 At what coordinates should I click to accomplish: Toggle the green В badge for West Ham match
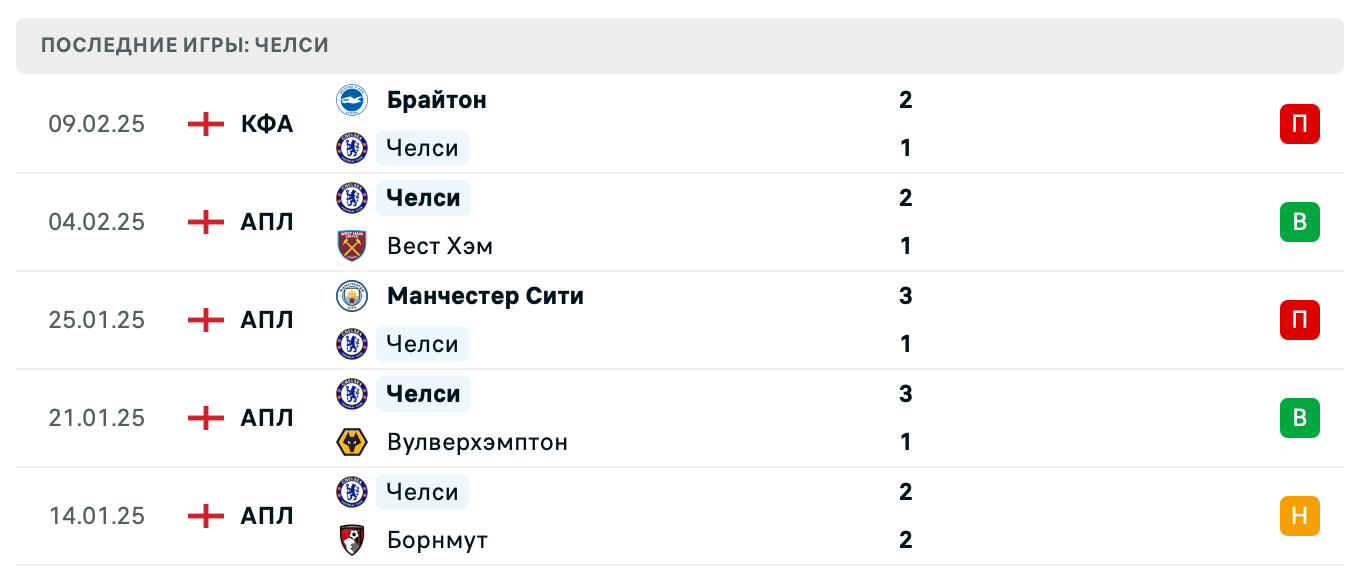point(1300,222)
